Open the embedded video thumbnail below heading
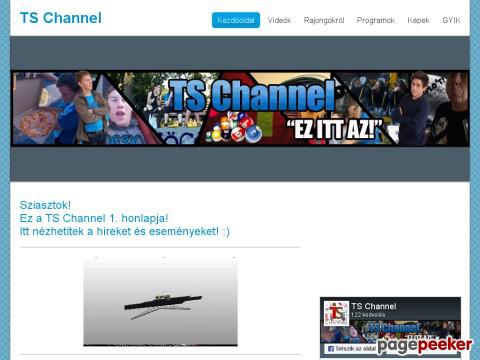The width and height of the screenshot is (480, 360). pyautogui.click(x=160, y=301)
